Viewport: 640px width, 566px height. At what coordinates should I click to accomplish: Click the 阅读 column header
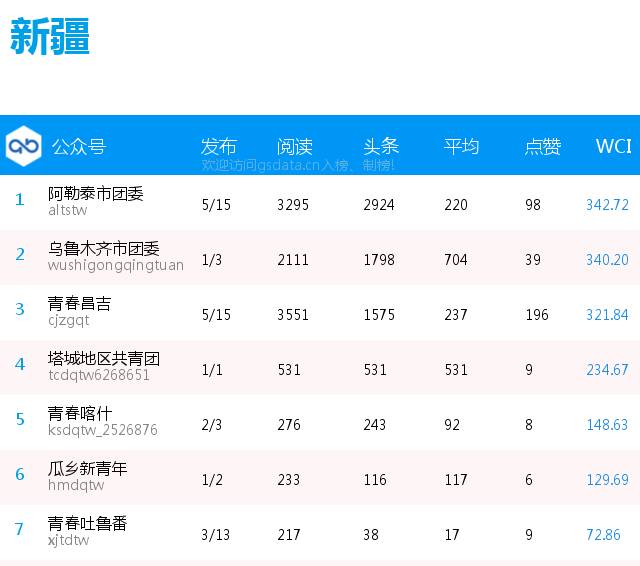tap(295, 146)
